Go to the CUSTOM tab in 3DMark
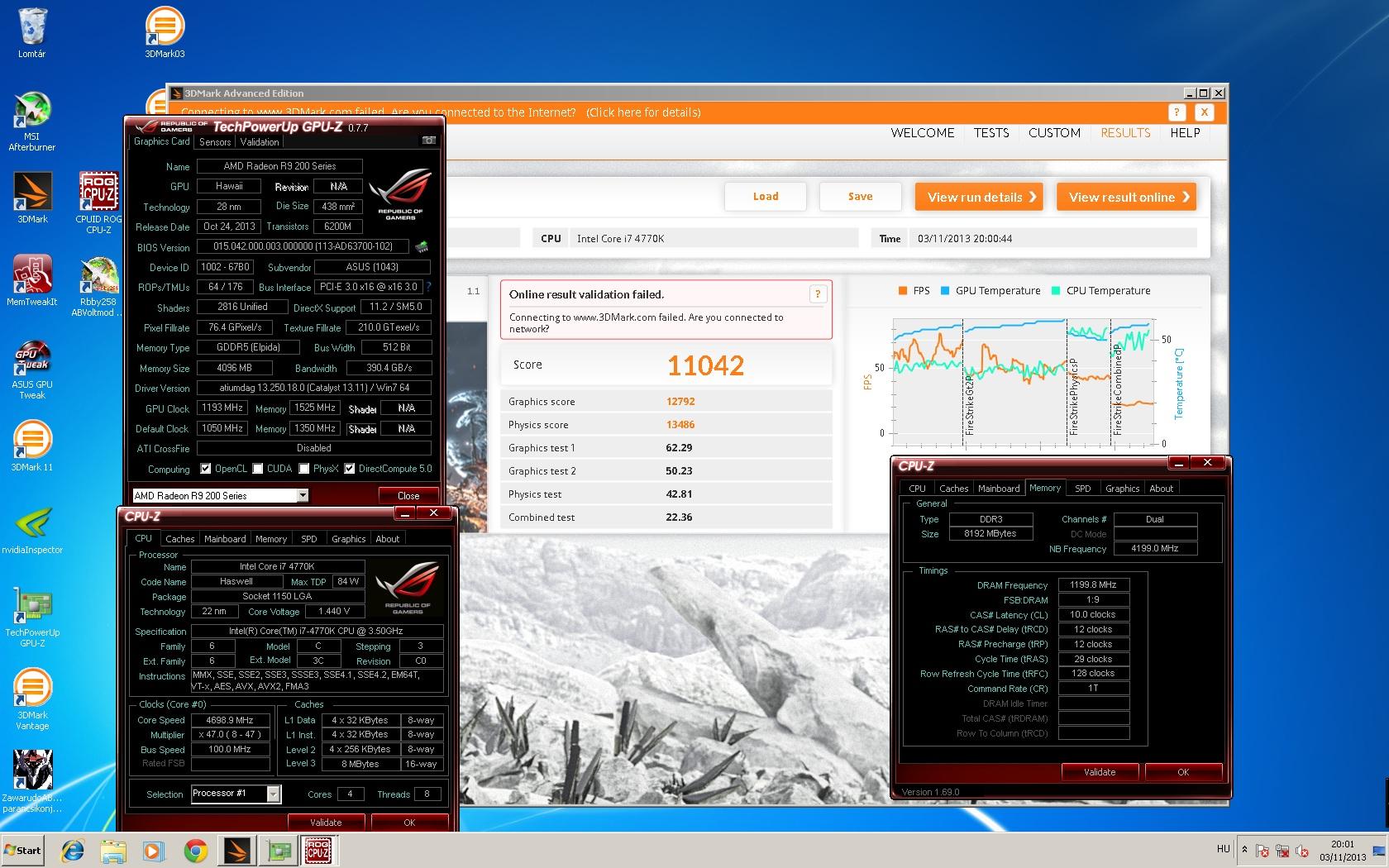 coord(1054,133)
